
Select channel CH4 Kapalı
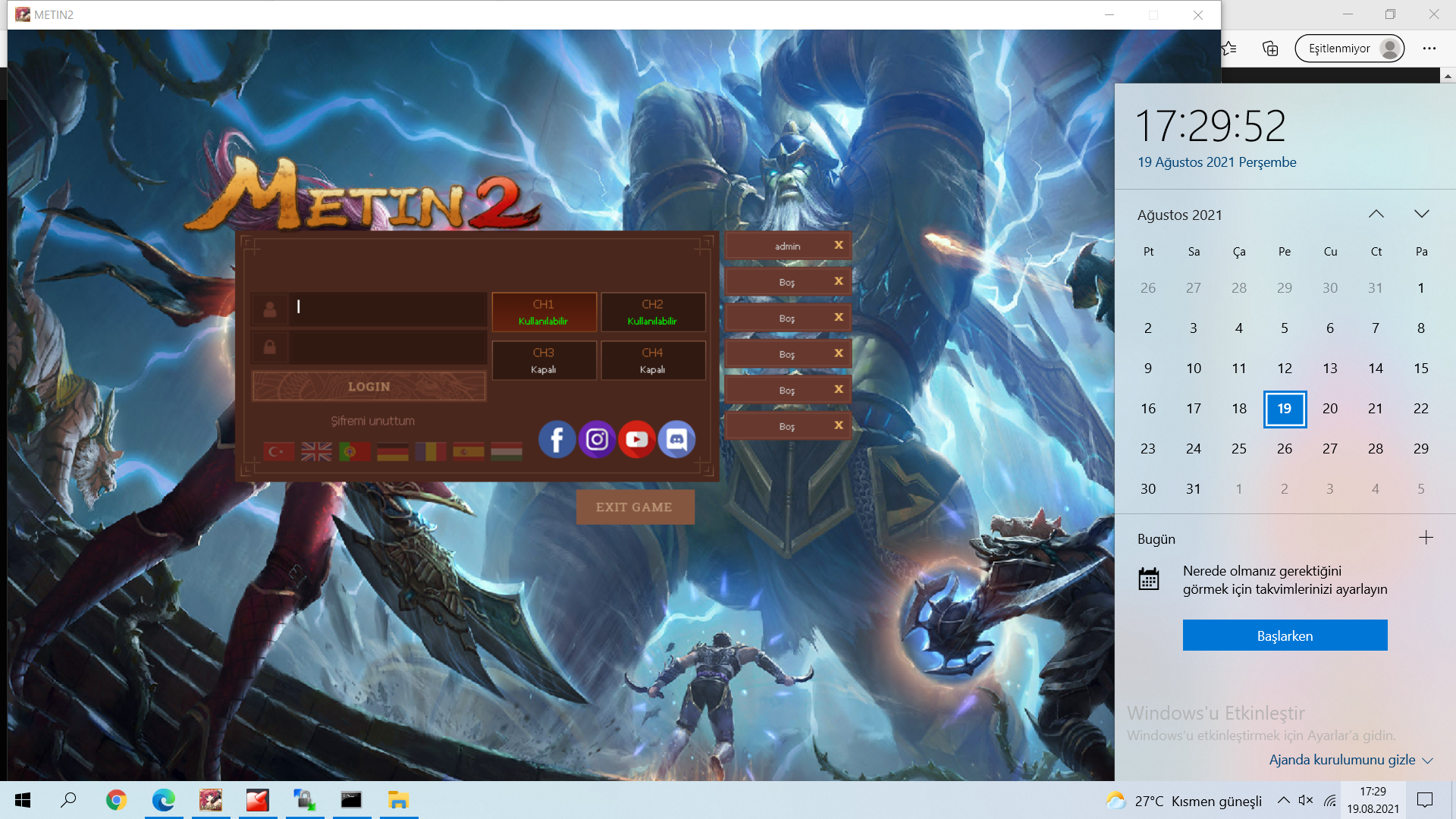pos(653,360)
